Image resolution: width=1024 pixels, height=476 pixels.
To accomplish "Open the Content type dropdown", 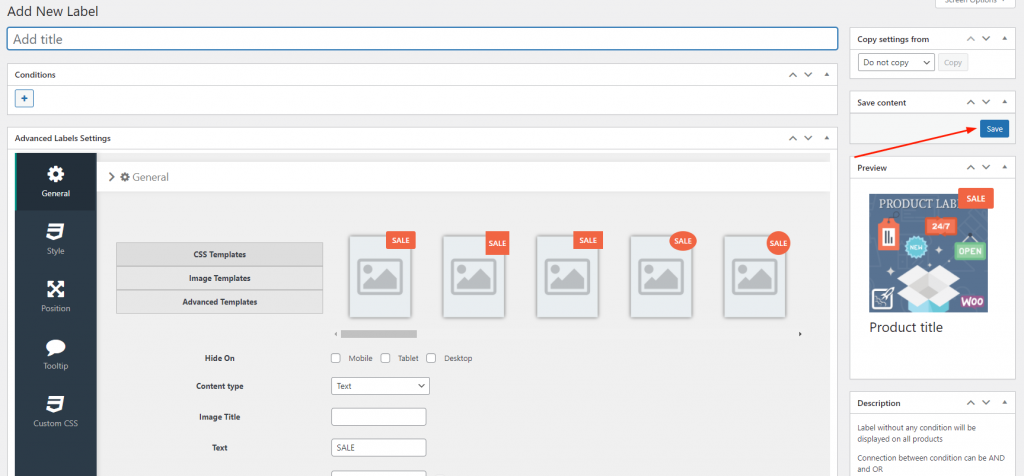I will pyautogui.click(x=380, y=386).
